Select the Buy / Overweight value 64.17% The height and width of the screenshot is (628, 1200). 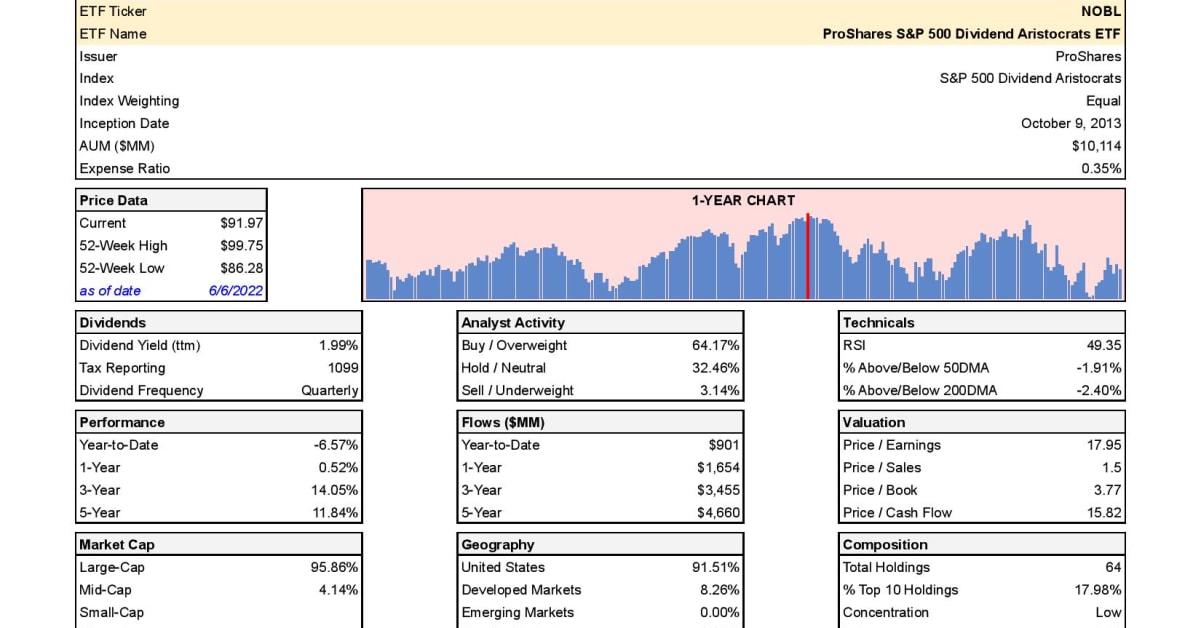(x=716, y=345)
